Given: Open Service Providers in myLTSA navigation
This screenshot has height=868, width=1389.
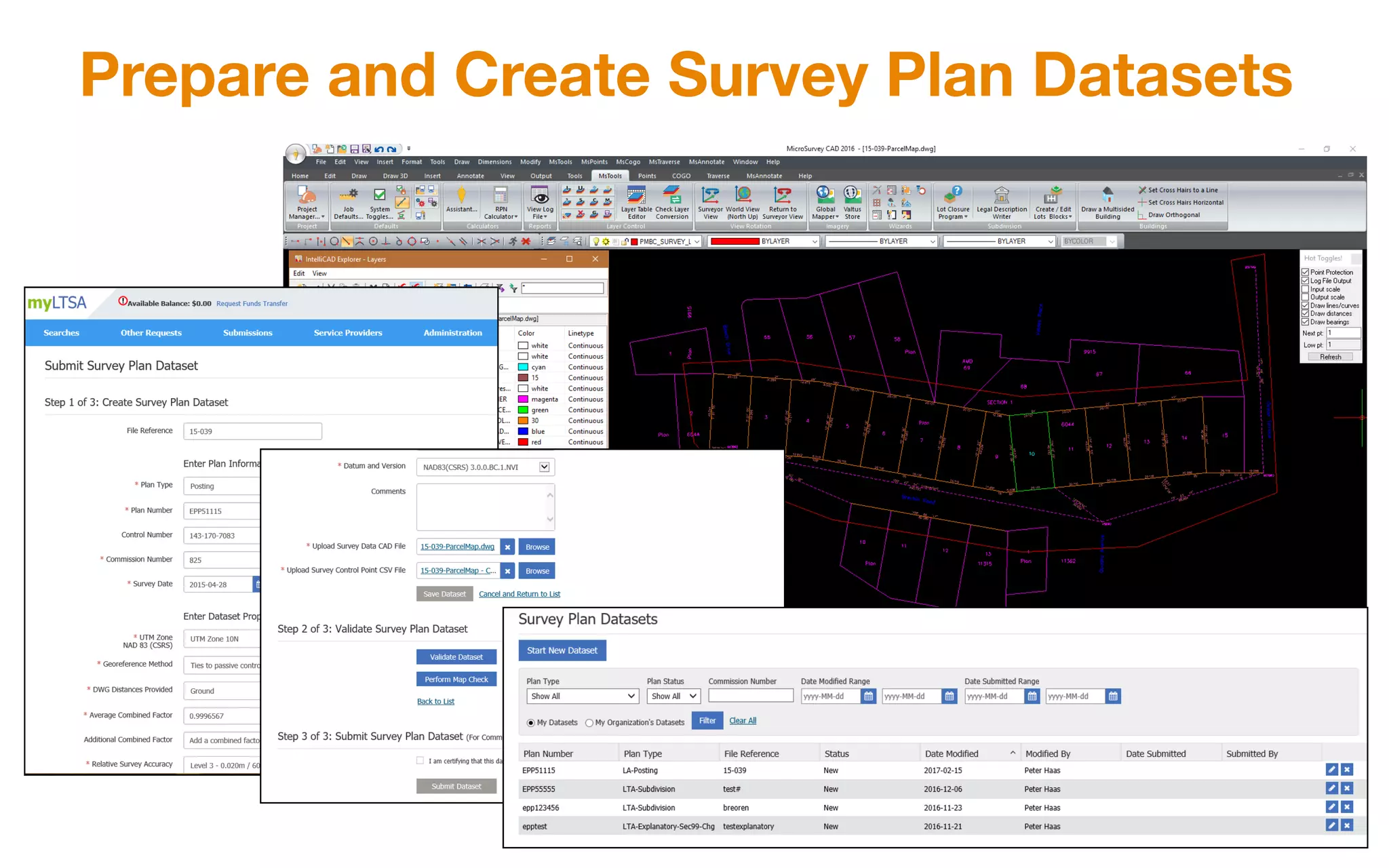Looking at the screenshot, I should 348,333.
